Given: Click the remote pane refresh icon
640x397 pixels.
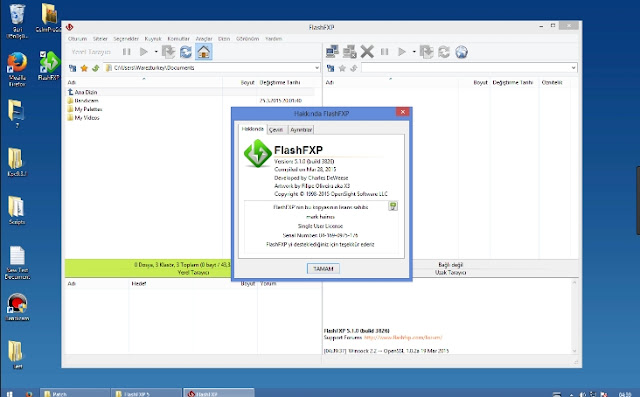Looking at the screenshot, I should click(x=444, y=52).
